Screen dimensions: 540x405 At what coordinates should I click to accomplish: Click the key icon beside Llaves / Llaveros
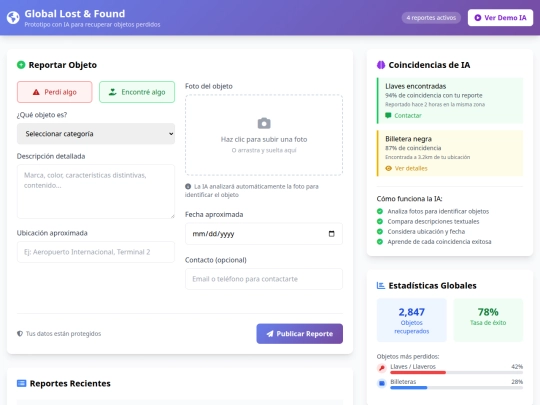tap(382, 368)
